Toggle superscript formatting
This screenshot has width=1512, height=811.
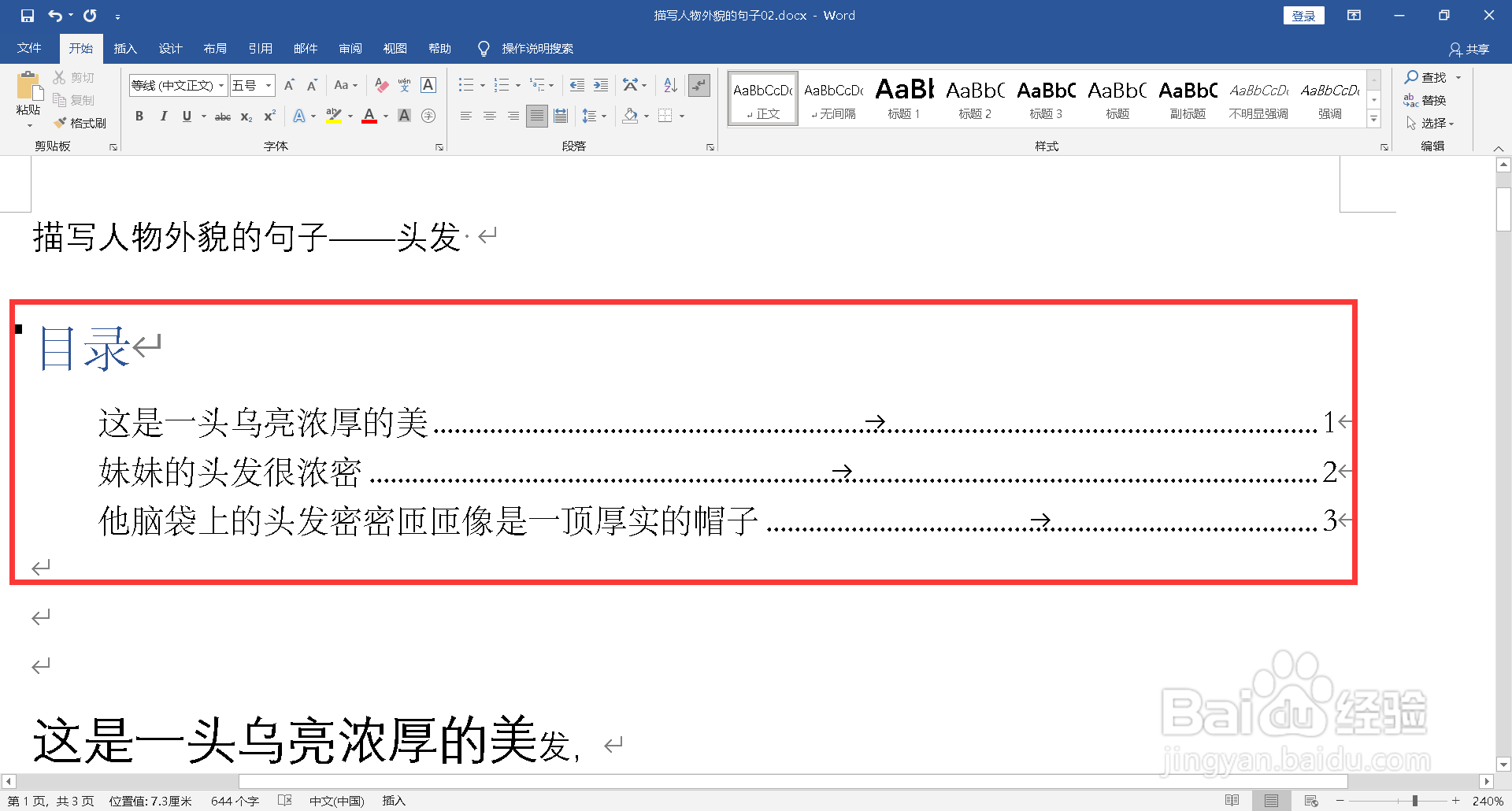(269, 116)
